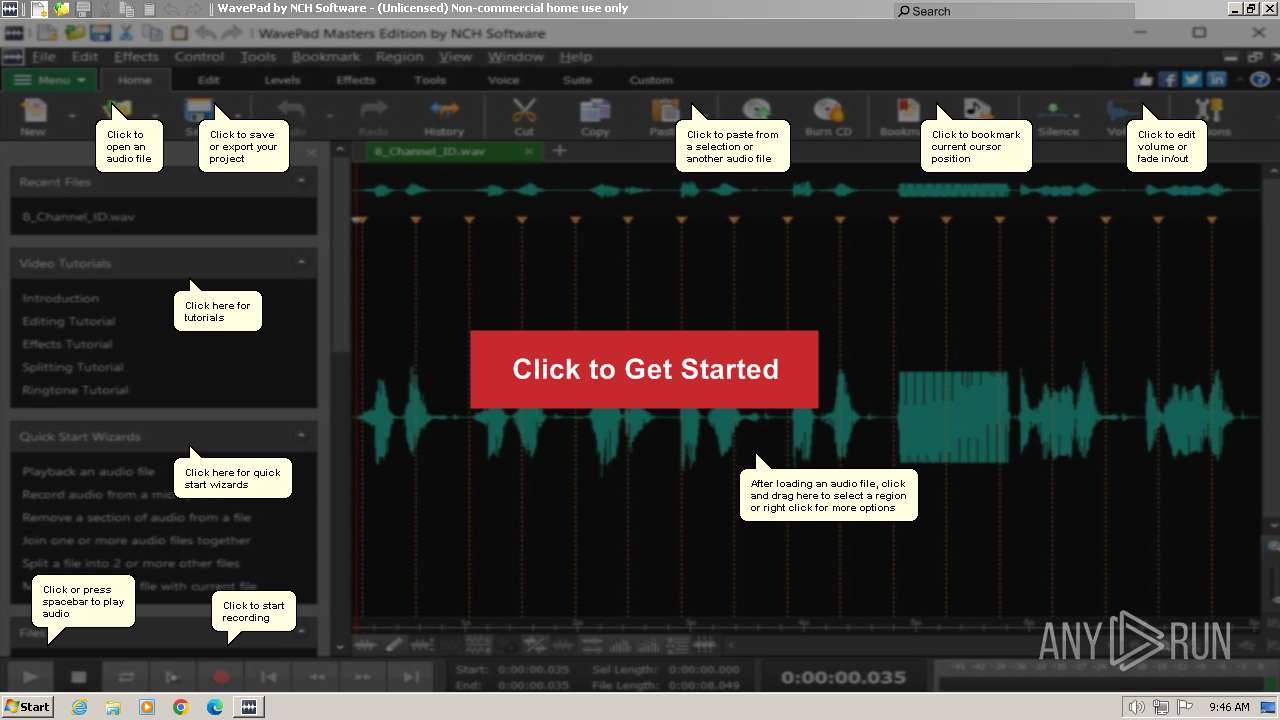
Task: Open the Editing Tutorial link
Action: [68, 321]
